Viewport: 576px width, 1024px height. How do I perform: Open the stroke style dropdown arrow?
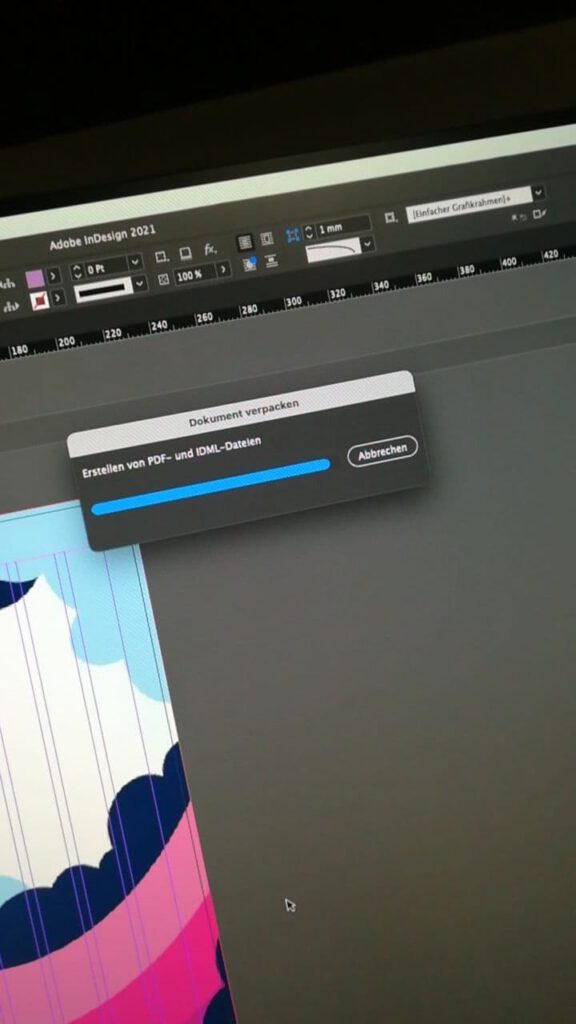(139, 284)
